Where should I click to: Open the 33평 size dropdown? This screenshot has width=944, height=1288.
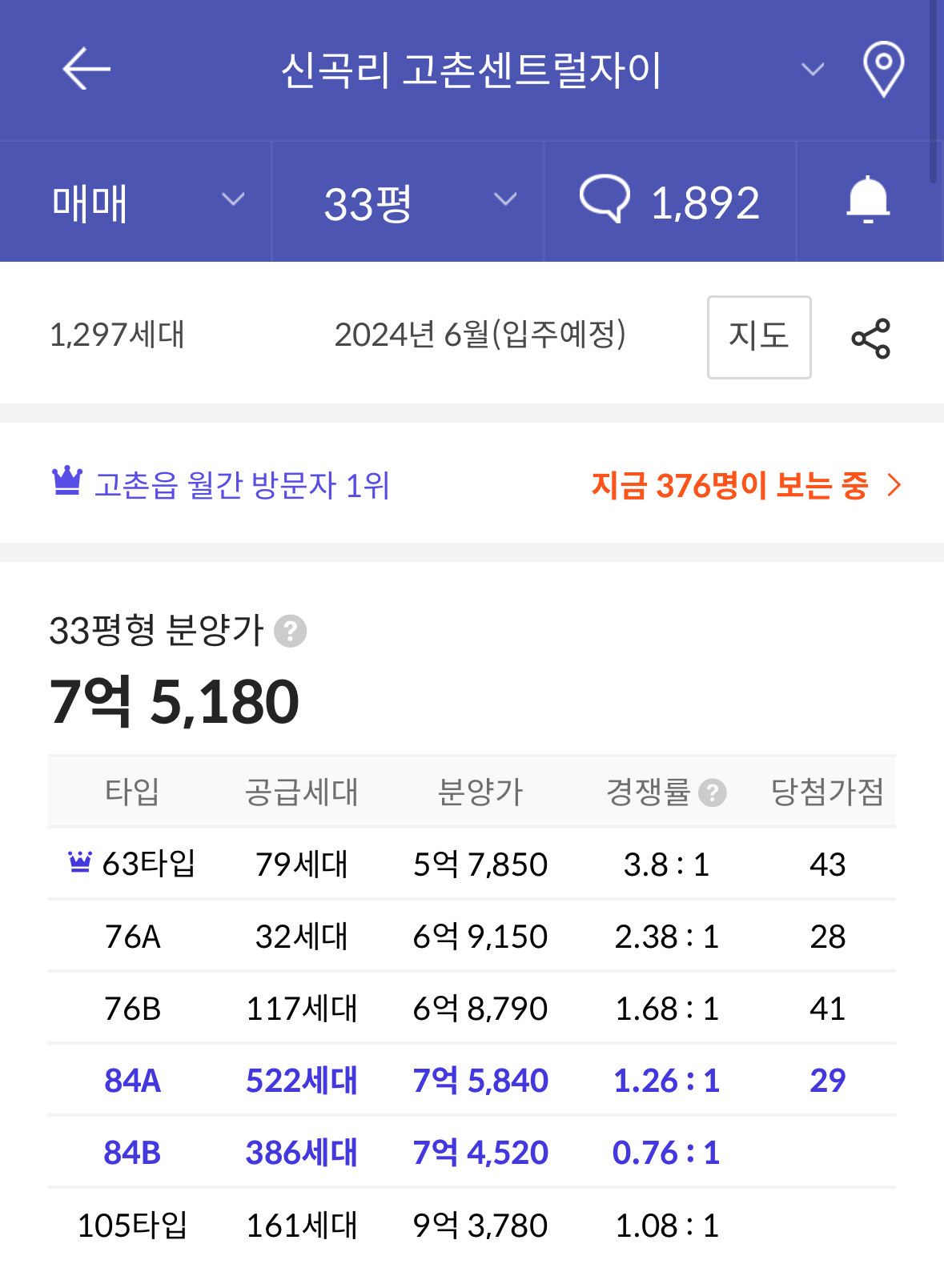(x=408, y=202)
